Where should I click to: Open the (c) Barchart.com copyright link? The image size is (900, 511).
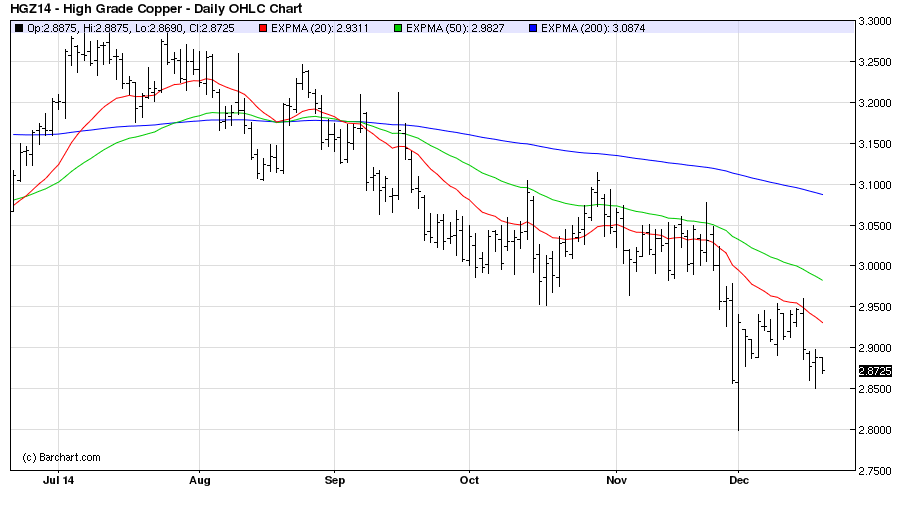pos(62,457)
